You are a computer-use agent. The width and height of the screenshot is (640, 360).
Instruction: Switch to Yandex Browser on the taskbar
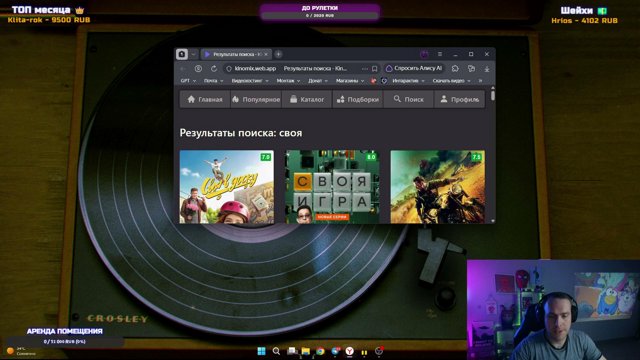(x=350, y=351)
